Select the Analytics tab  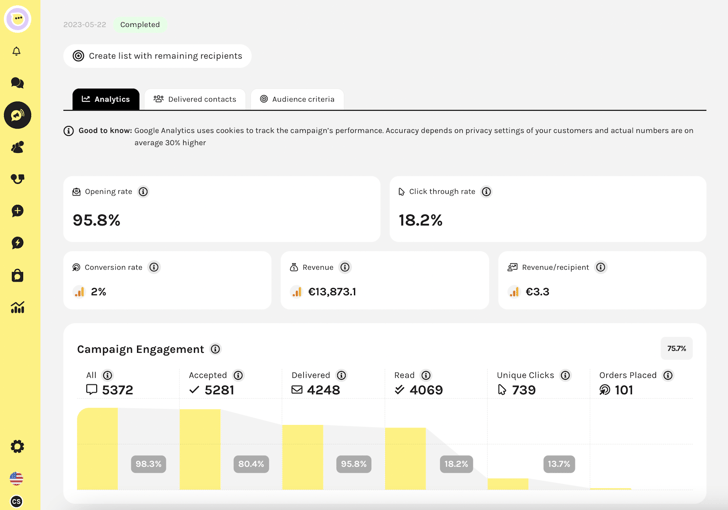[105, 99]
